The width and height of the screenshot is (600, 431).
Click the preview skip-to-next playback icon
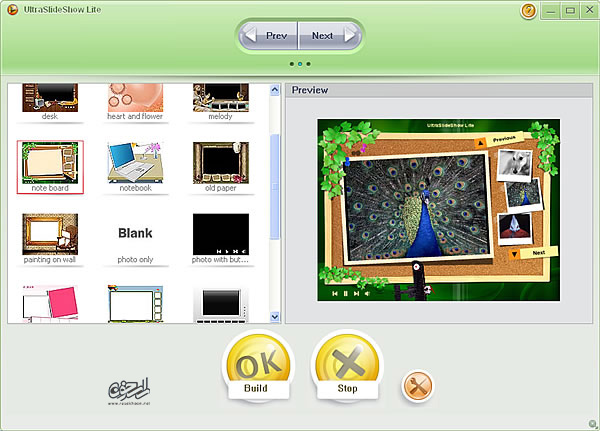pyautogui.click(x=356, y=294)
